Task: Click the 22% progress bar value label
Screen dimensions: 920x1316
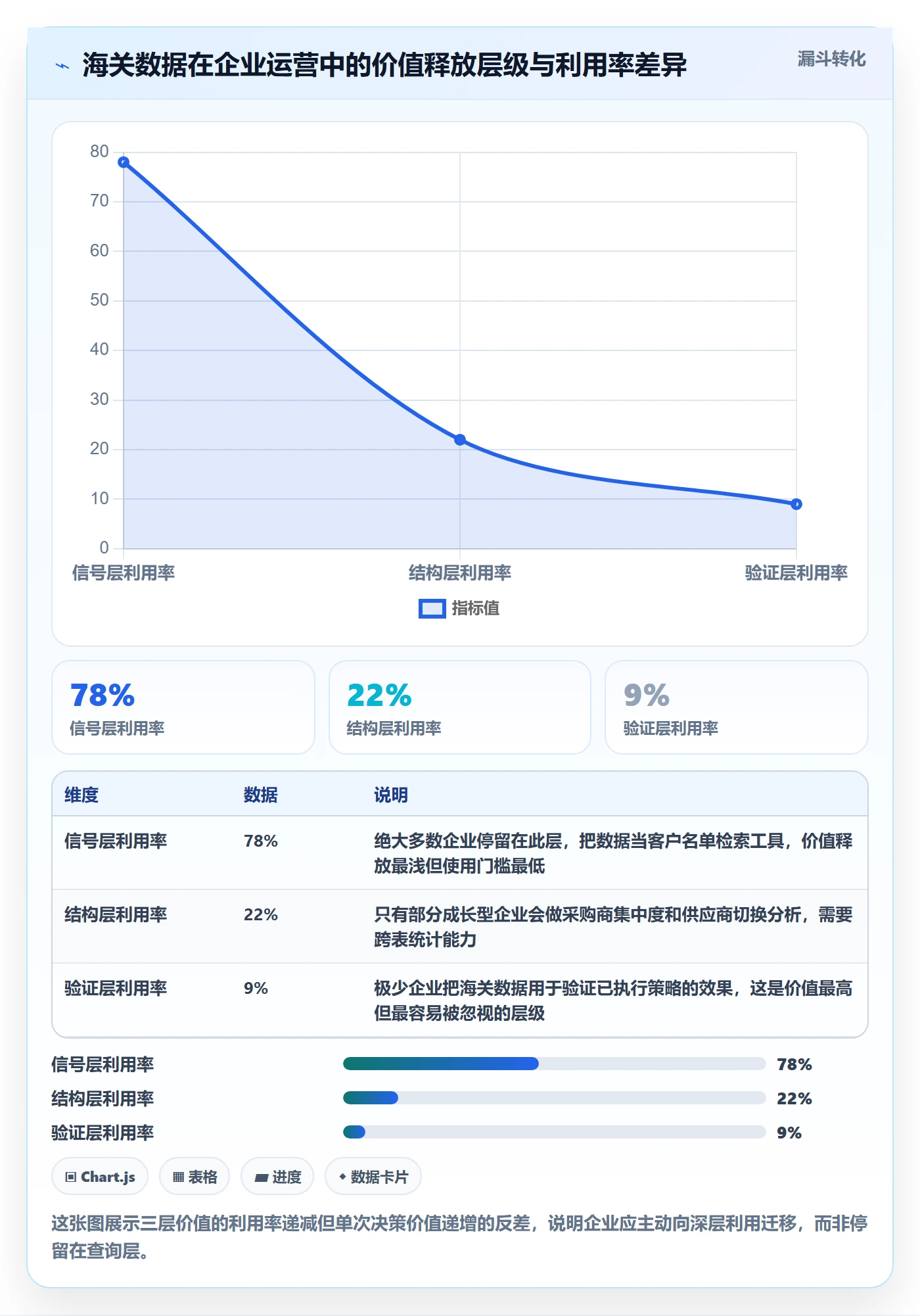Action: 794,1098
